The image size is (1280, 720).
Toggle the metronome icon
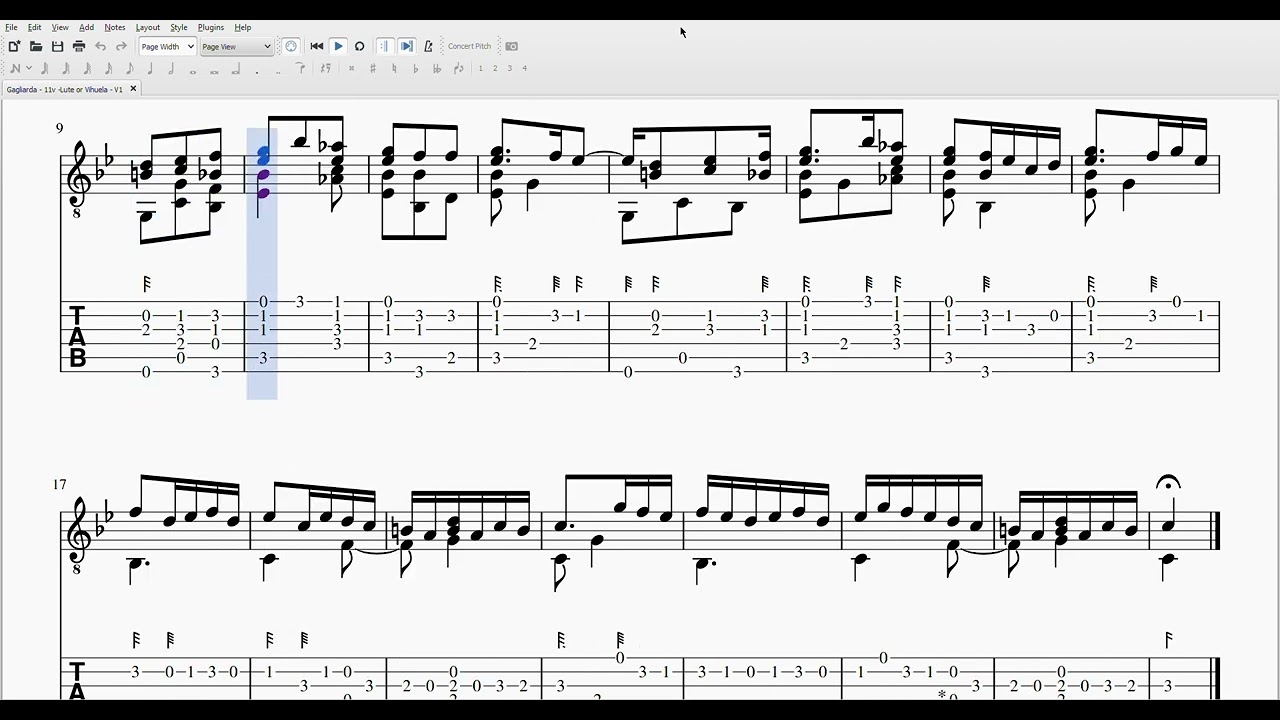pos(428,46)
